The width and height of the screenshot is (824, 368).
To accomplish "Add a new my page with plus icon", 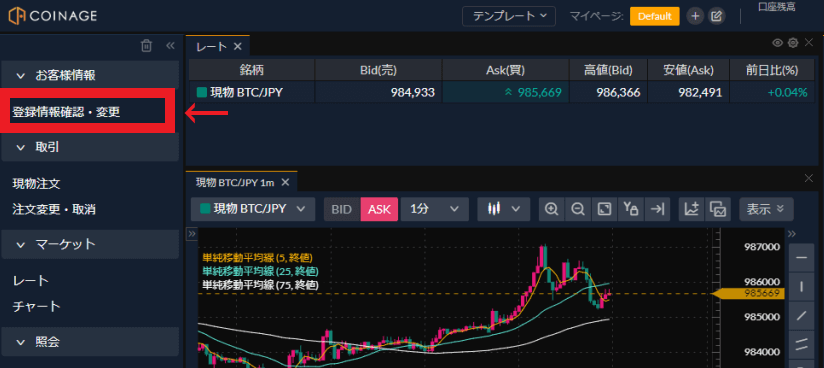I will click(x=695, y=16).
